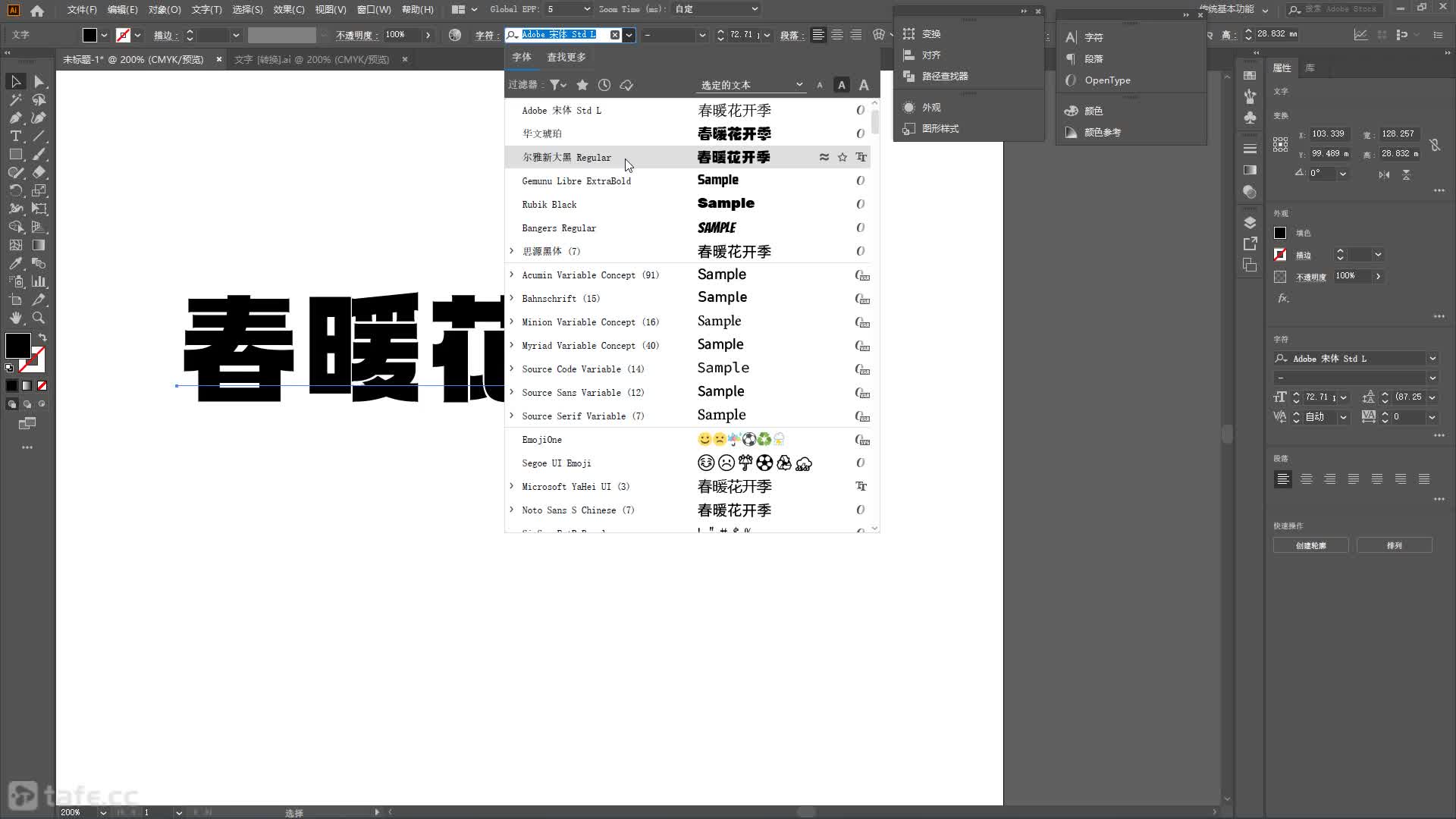Select the Type tool
The height and width of the screenshot is (819, 1456).
[16, 136]
